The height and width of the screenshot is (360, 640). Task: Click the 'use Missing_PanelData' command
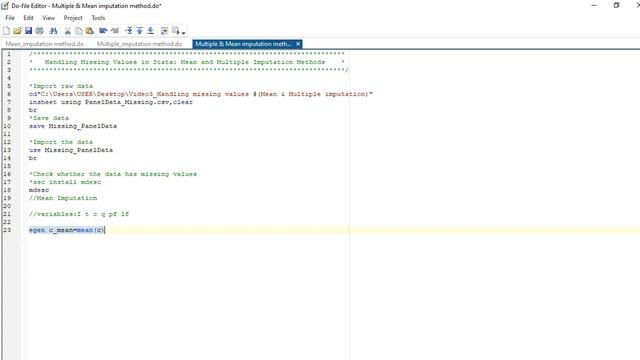click(x=71, y=150)
